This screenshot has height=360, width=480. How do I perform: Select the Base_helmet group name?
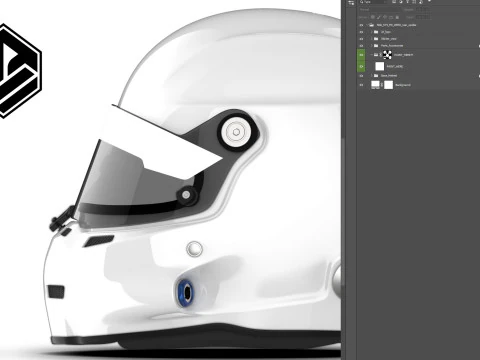[x=389, y=76]
